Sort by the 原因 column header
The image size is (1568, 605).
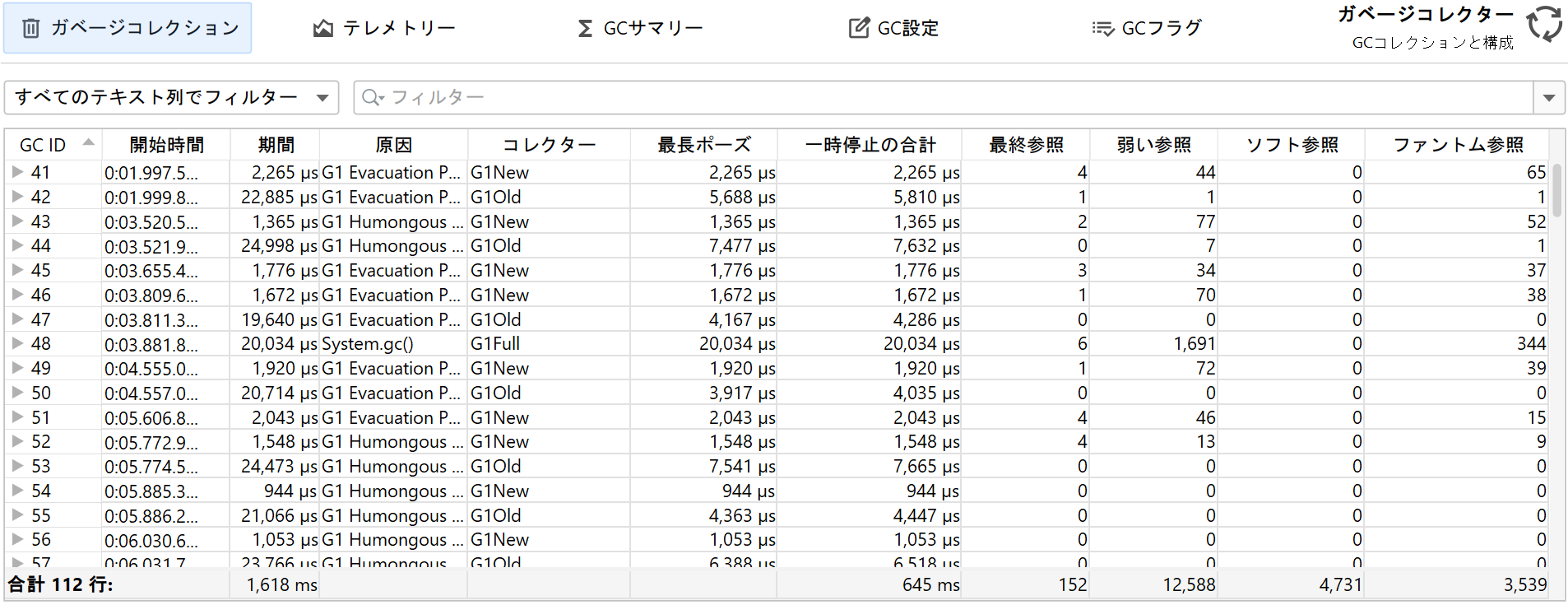point(393,145)
